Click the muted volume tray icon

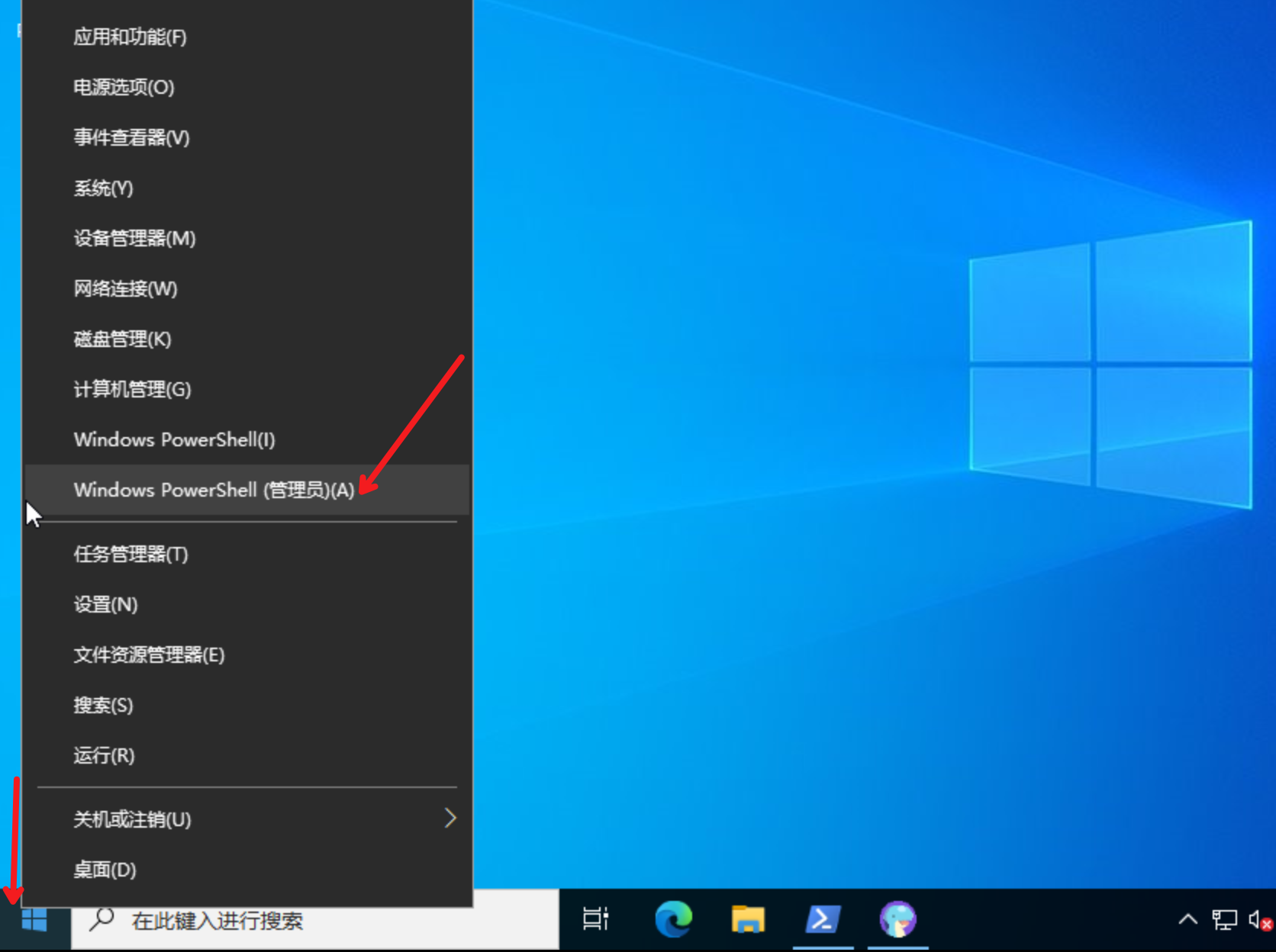coord(1258,920)
